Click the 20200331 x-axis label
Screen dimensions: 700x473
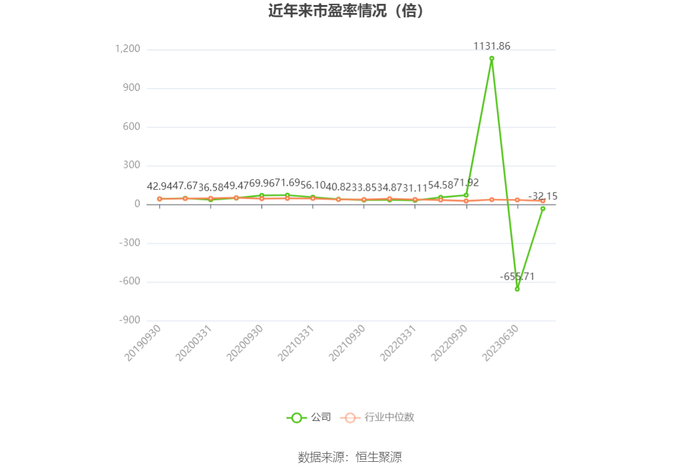coord(193,343)
